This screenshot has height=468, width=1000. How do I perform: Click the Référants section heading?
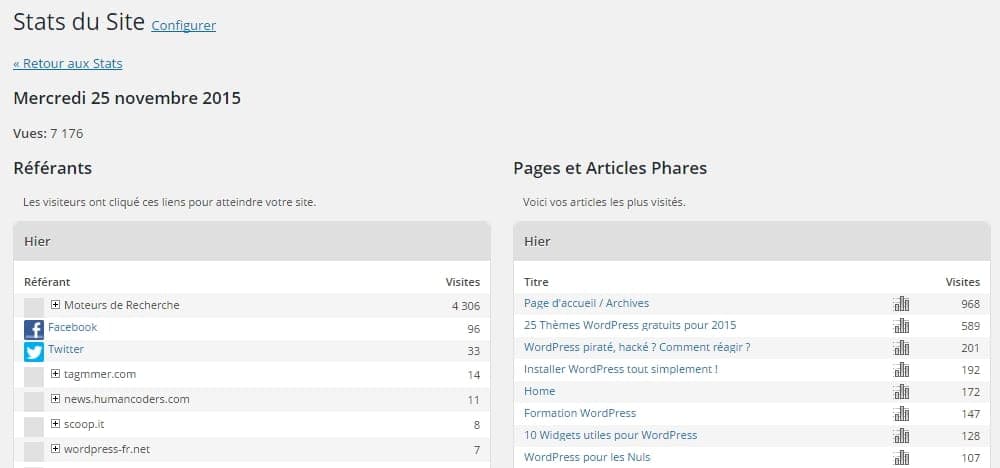coord(52,168)
